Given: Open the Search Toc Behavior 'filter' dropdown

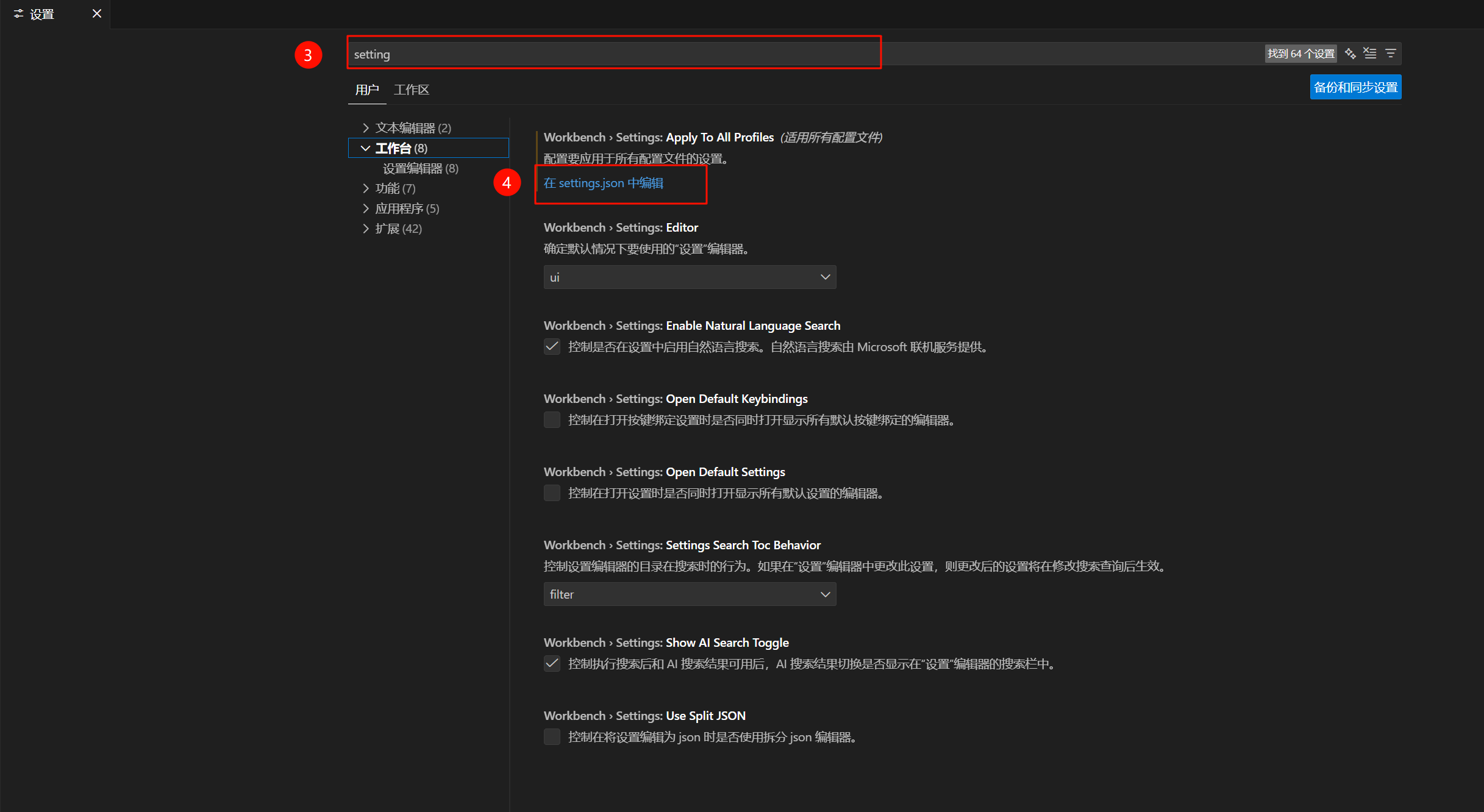Looking at the screenshot, I should coord(690,594).
